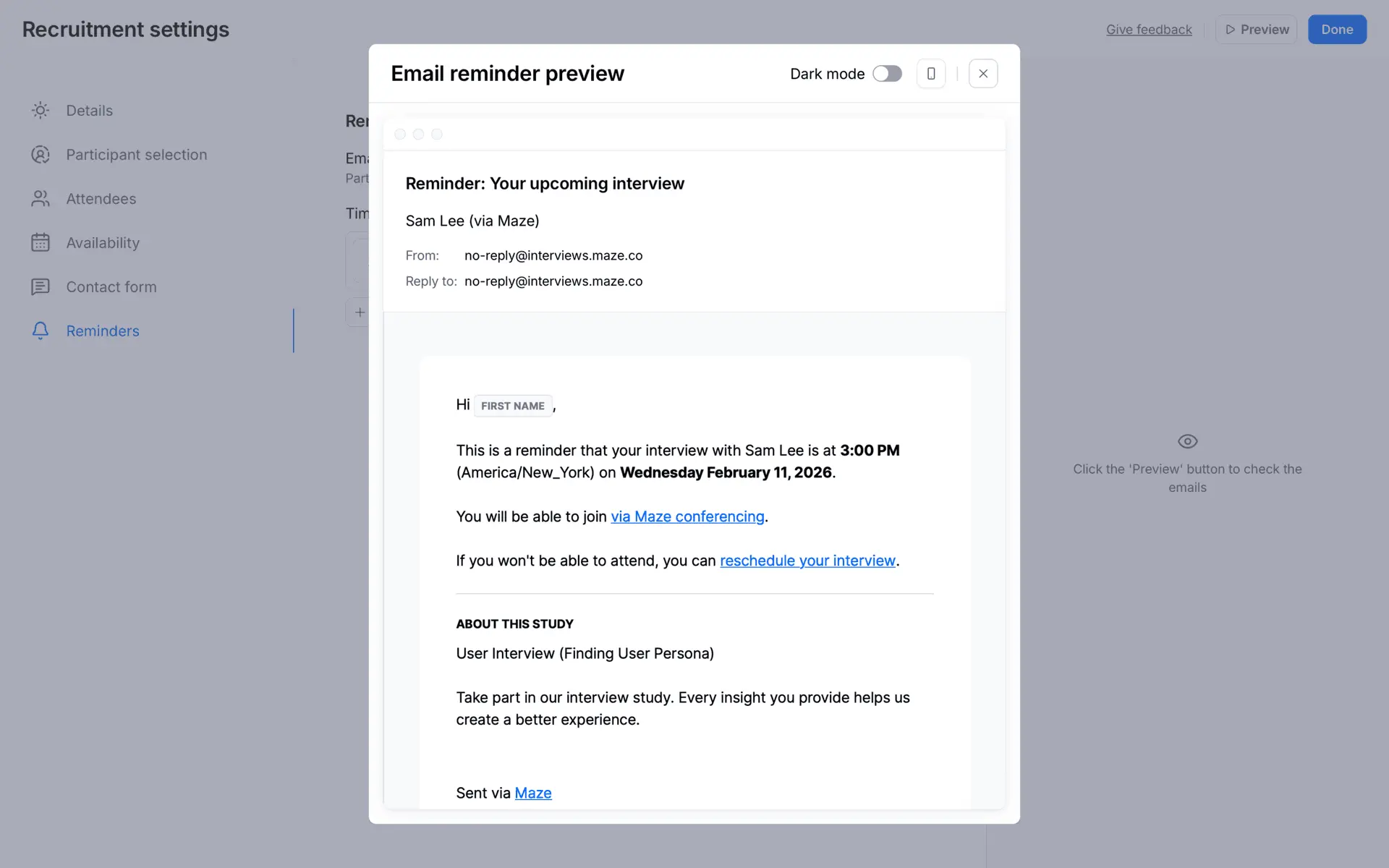The image size is (1389, 868).
Task: Follow the via Maze conferencing link
Action: pos(687,516)
